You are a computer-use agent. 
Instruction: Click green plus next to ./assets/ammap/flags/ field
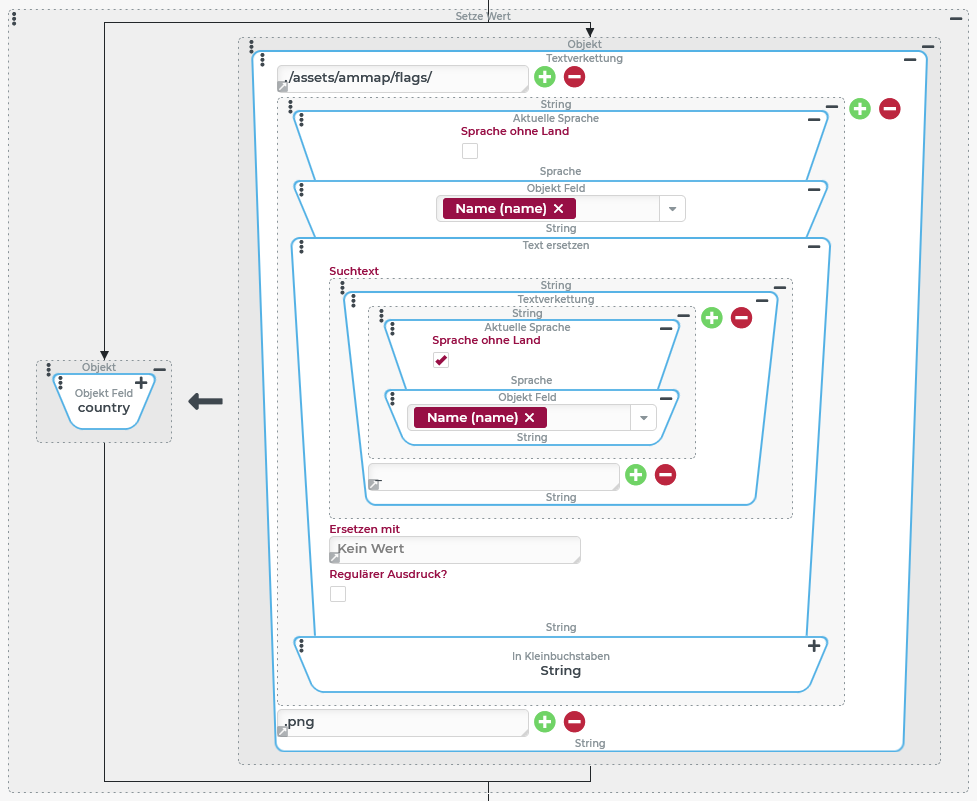click(x=544, y=77)
